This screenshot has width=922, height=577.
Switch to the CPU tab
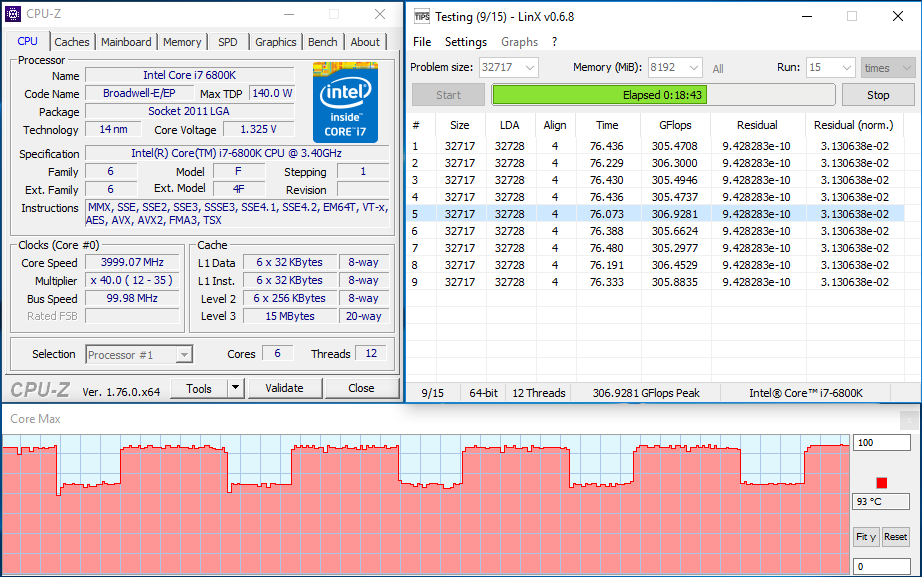coord(27,41)
